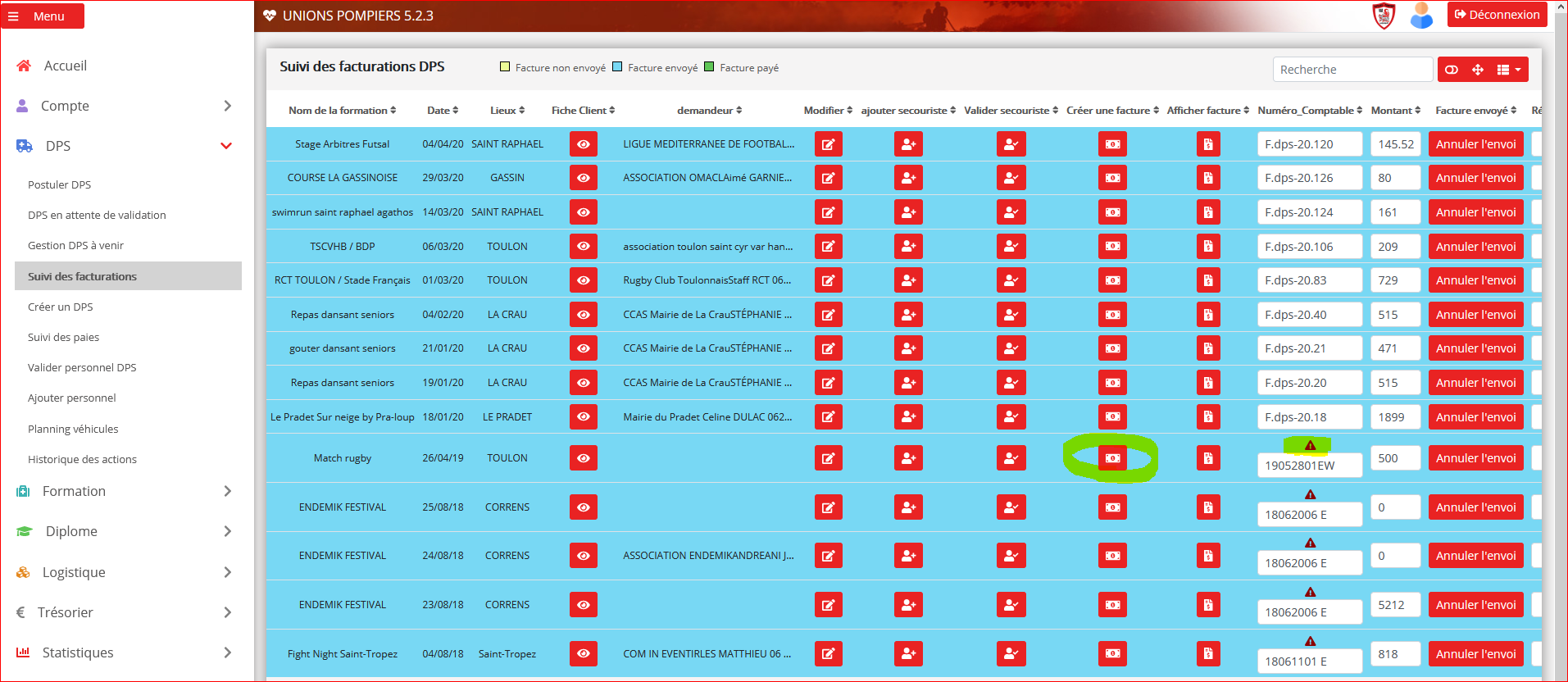Open Historique des actions
This screenshot has width=1568, height=682.
pyautogui.click(x=82, y=459)
